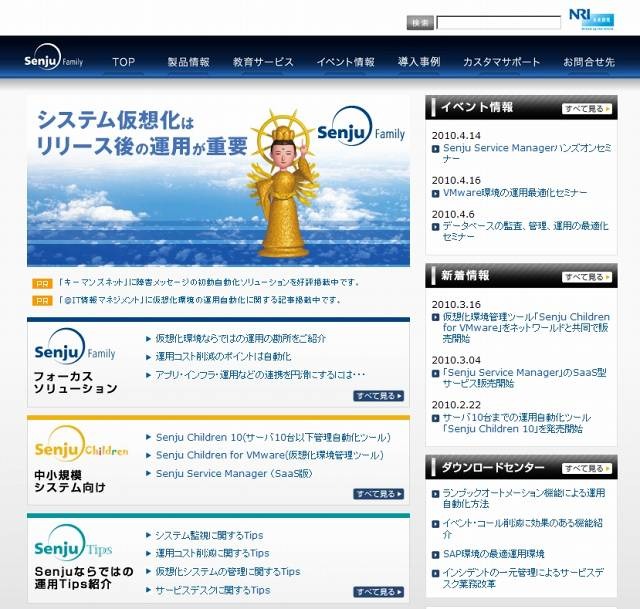Click the Senju Children logo
Screen dimensions: 640x609
[x=81, y=444]
